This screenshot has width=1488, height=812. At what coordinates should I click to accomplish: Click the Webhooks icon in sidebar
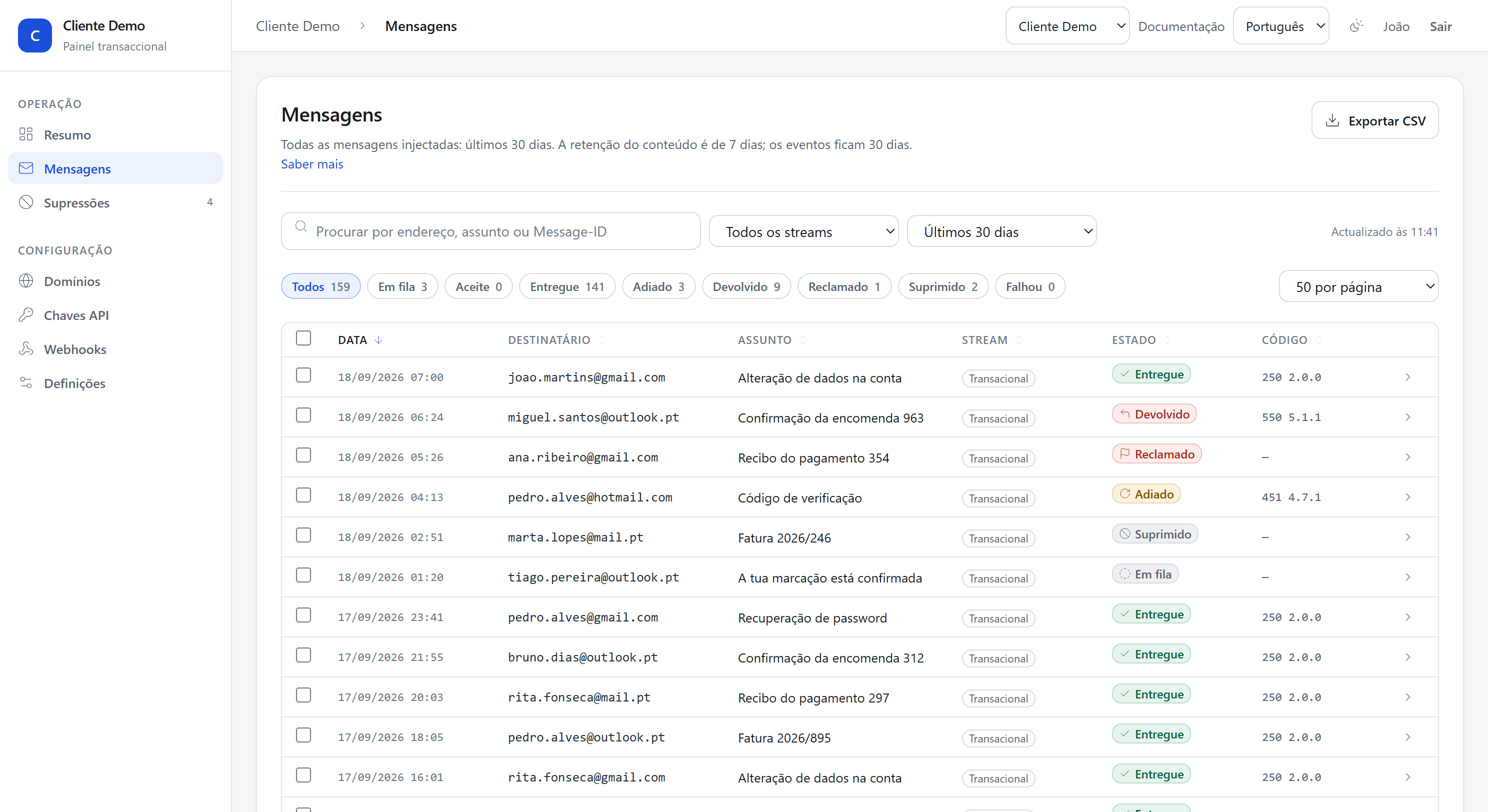(x=26, y=349)
